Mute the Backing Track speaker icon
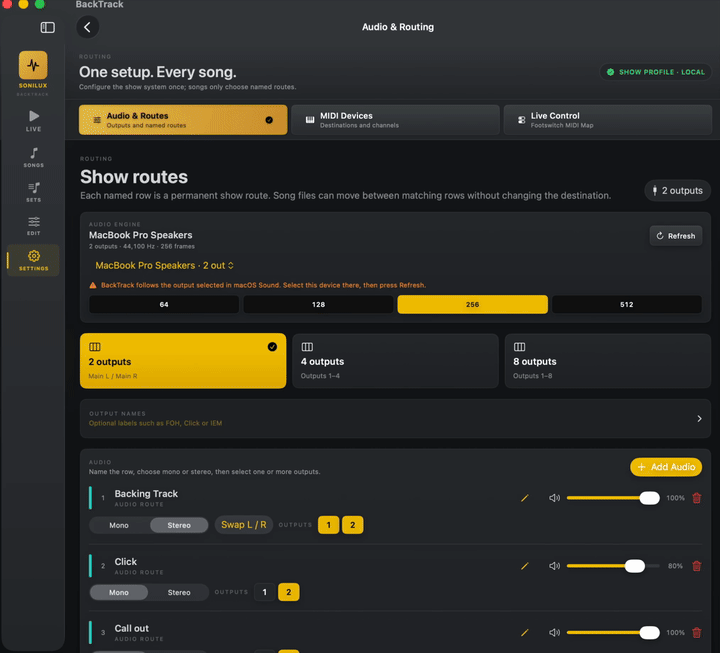 click(x=554, y=498)
